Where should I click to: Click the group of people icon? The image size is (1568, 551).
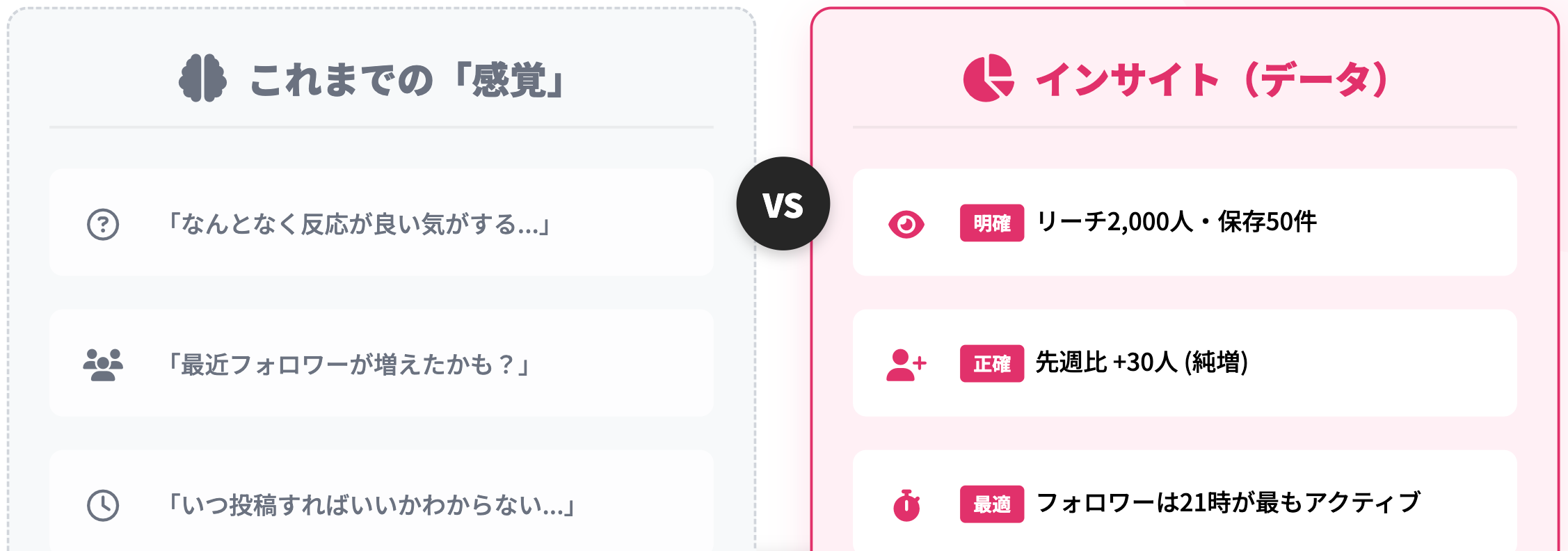pyautogui.click(x=103, y=365)
